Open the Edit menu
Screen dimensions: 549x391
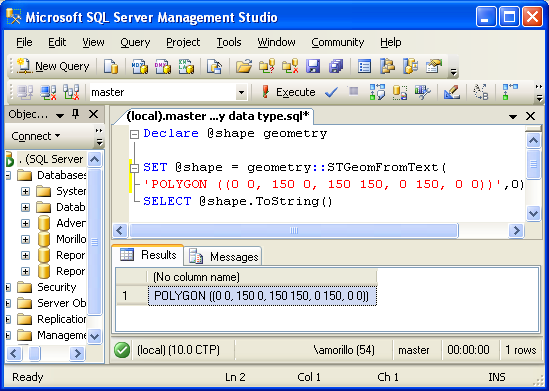pos(57,42)
